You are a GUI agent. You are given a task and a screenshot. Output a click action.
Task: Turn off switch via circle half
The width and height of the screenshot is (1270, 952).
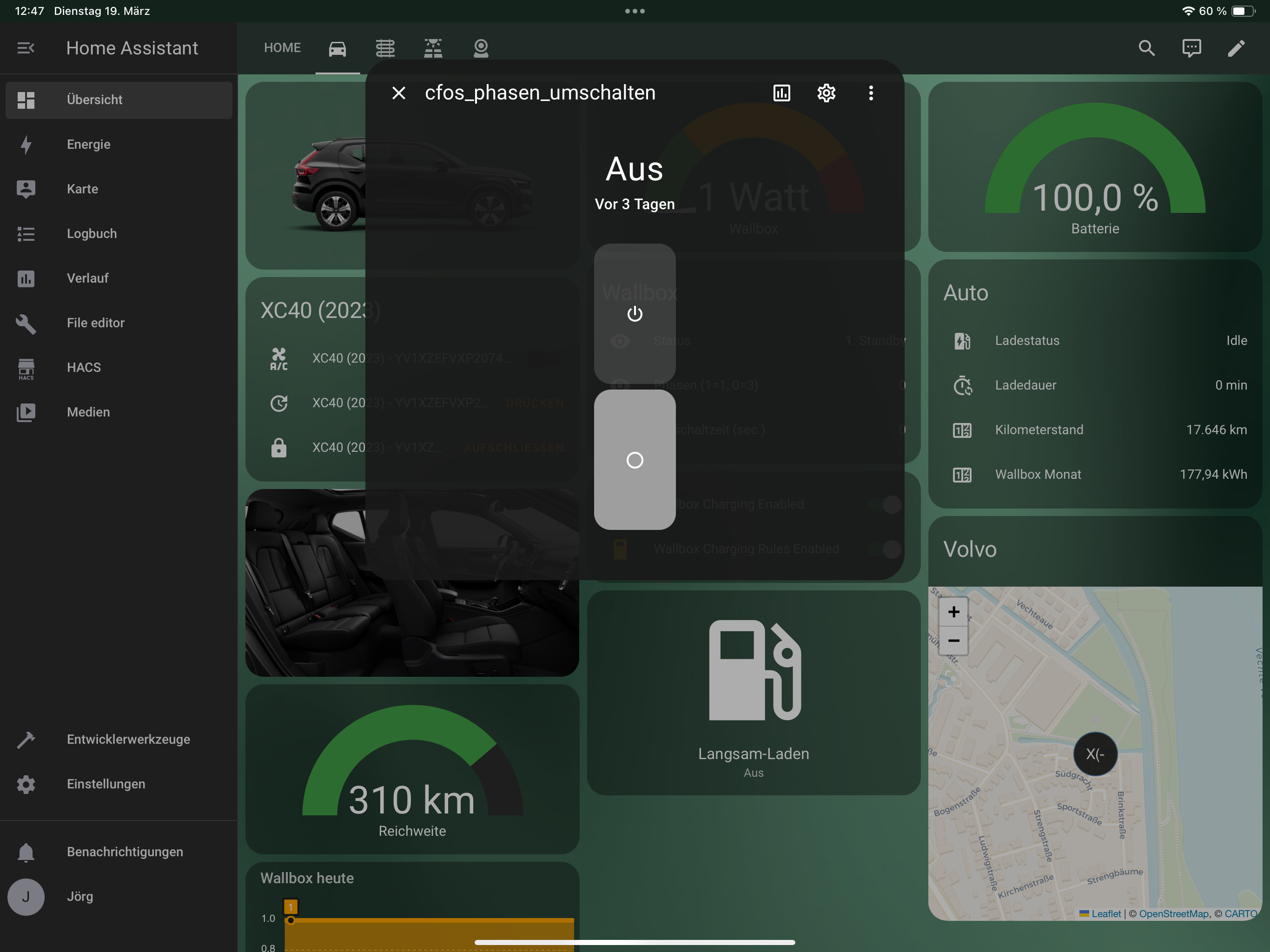(635, 461)
